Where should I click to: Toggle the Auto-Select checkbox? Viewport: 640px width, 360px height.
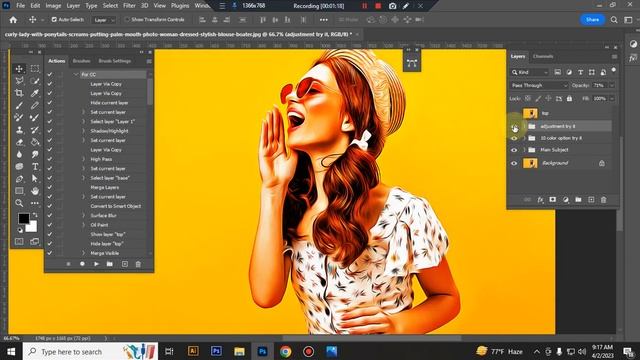click(x=54, y=20)
